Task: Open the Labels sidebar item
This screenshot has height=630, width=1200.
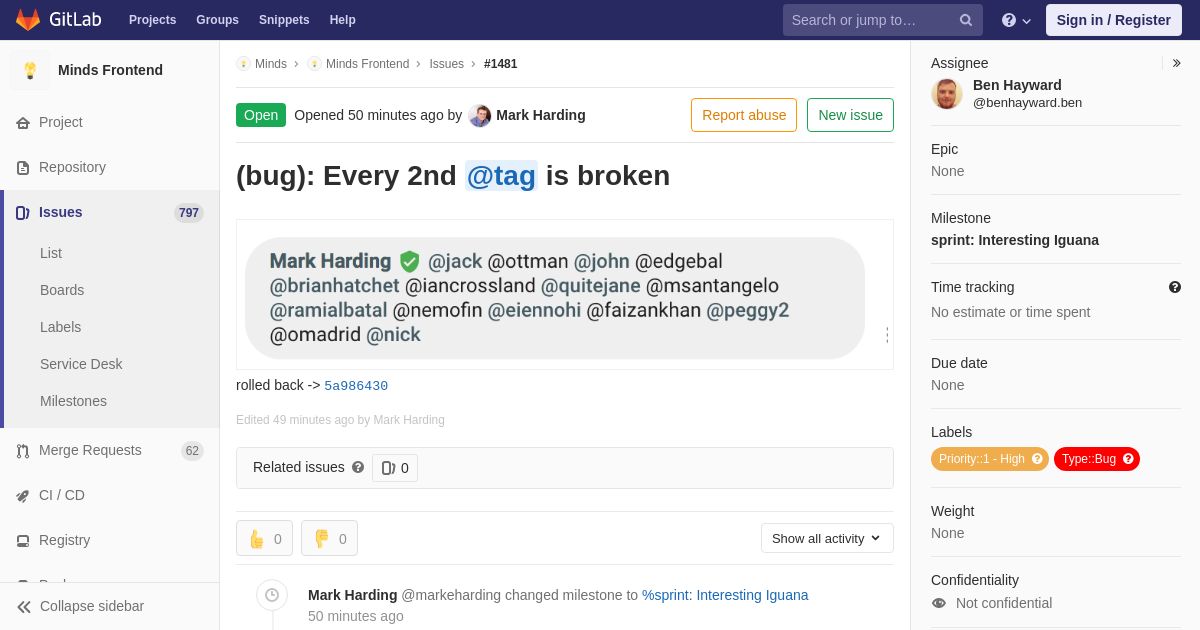Action: (x=61, y=327)
